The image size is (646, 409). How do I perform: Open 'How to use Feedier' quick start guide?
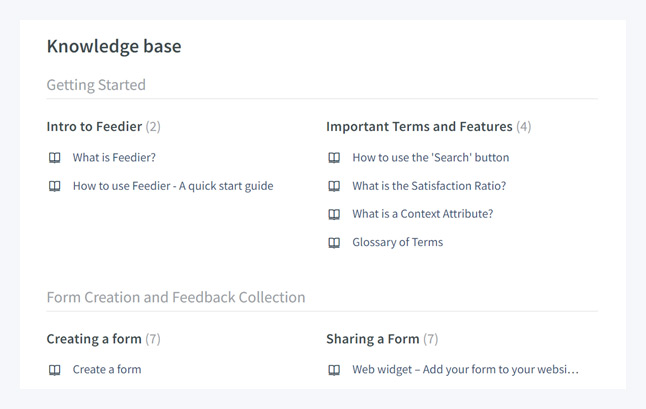172,186
